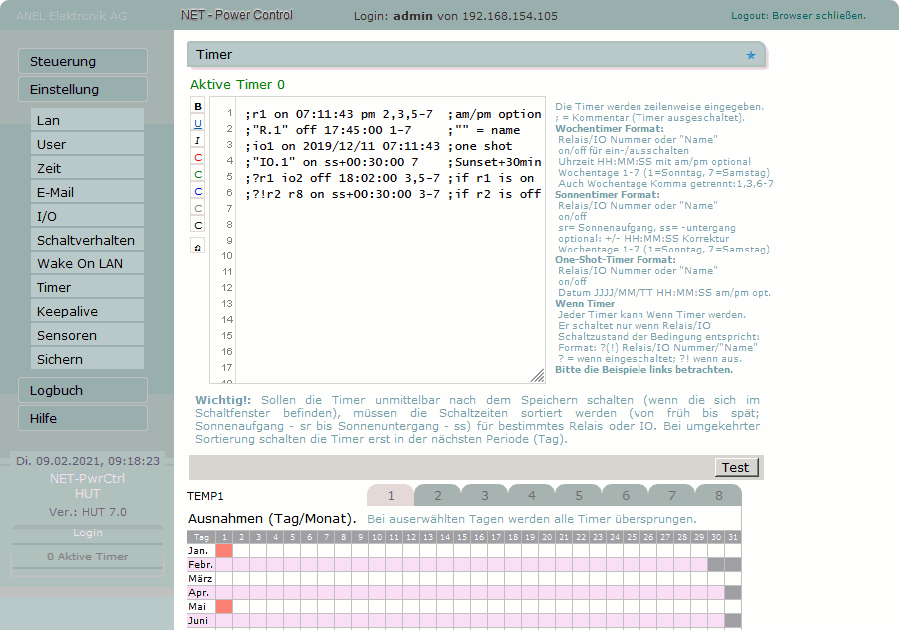Click the 'One-Shot-Timer Format:' help heading
Screen dimensions: 899x630
pos(615,260)
